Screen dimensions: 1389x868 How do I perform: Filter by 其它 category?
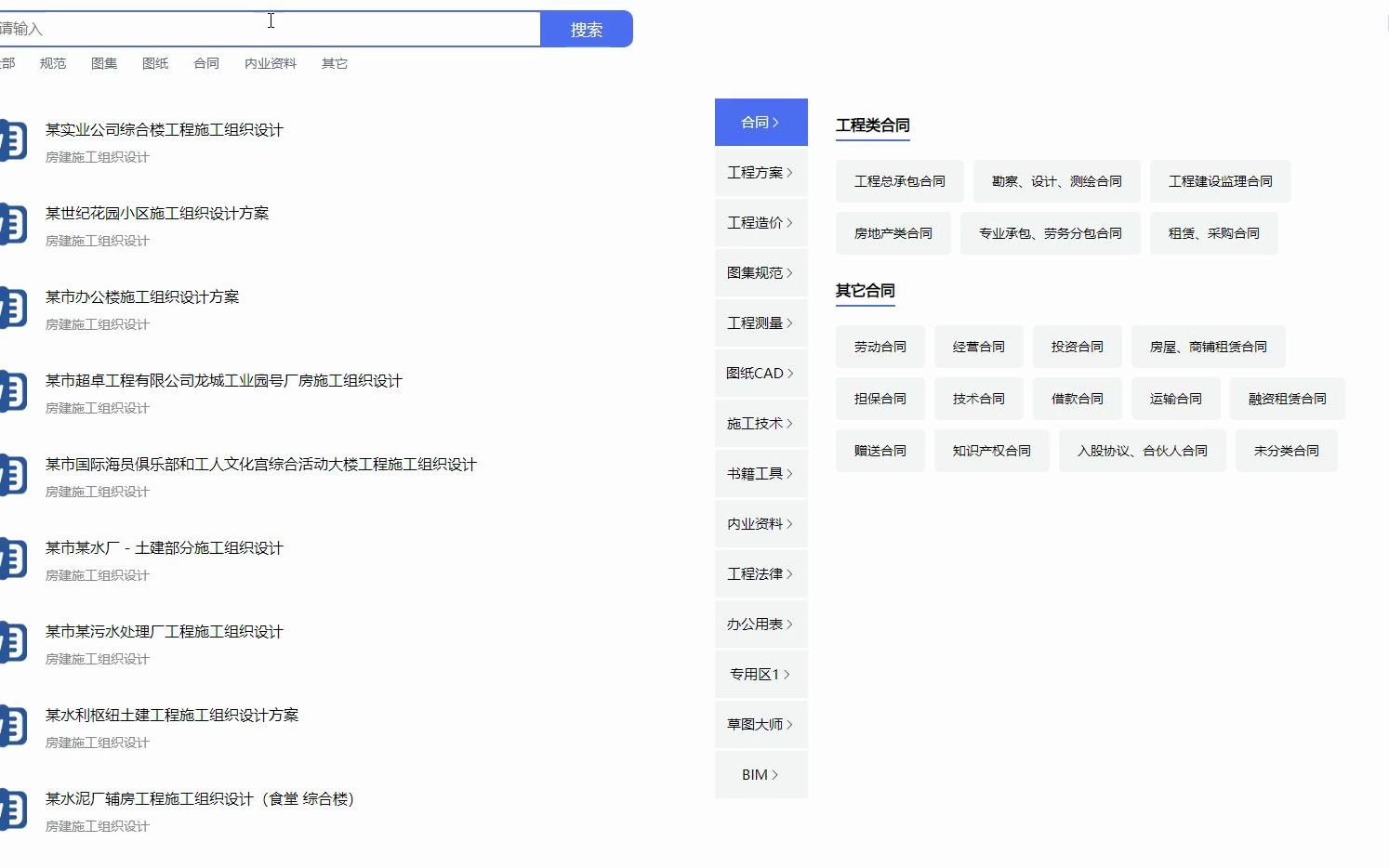[x=335, y=63]
